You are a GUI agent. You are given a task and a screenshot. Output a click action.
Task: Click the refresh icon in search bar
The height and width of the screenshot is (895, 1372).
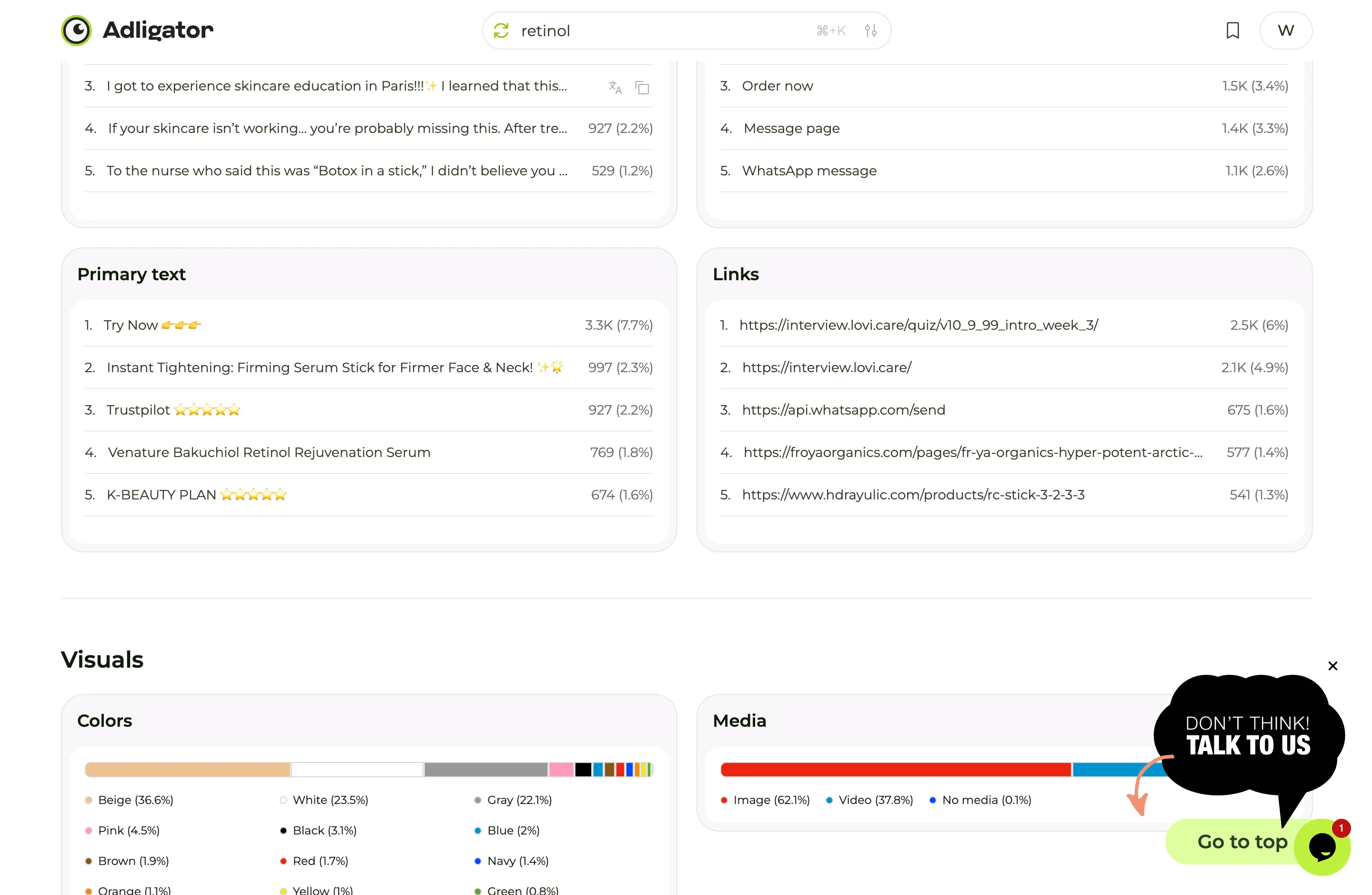click(501, 31)
